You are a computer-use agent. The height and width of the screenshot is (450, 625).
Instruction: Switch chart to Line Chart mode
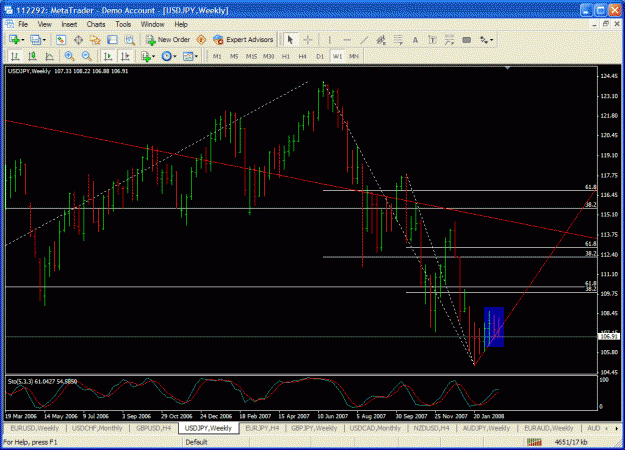click(x=49, y=57)
